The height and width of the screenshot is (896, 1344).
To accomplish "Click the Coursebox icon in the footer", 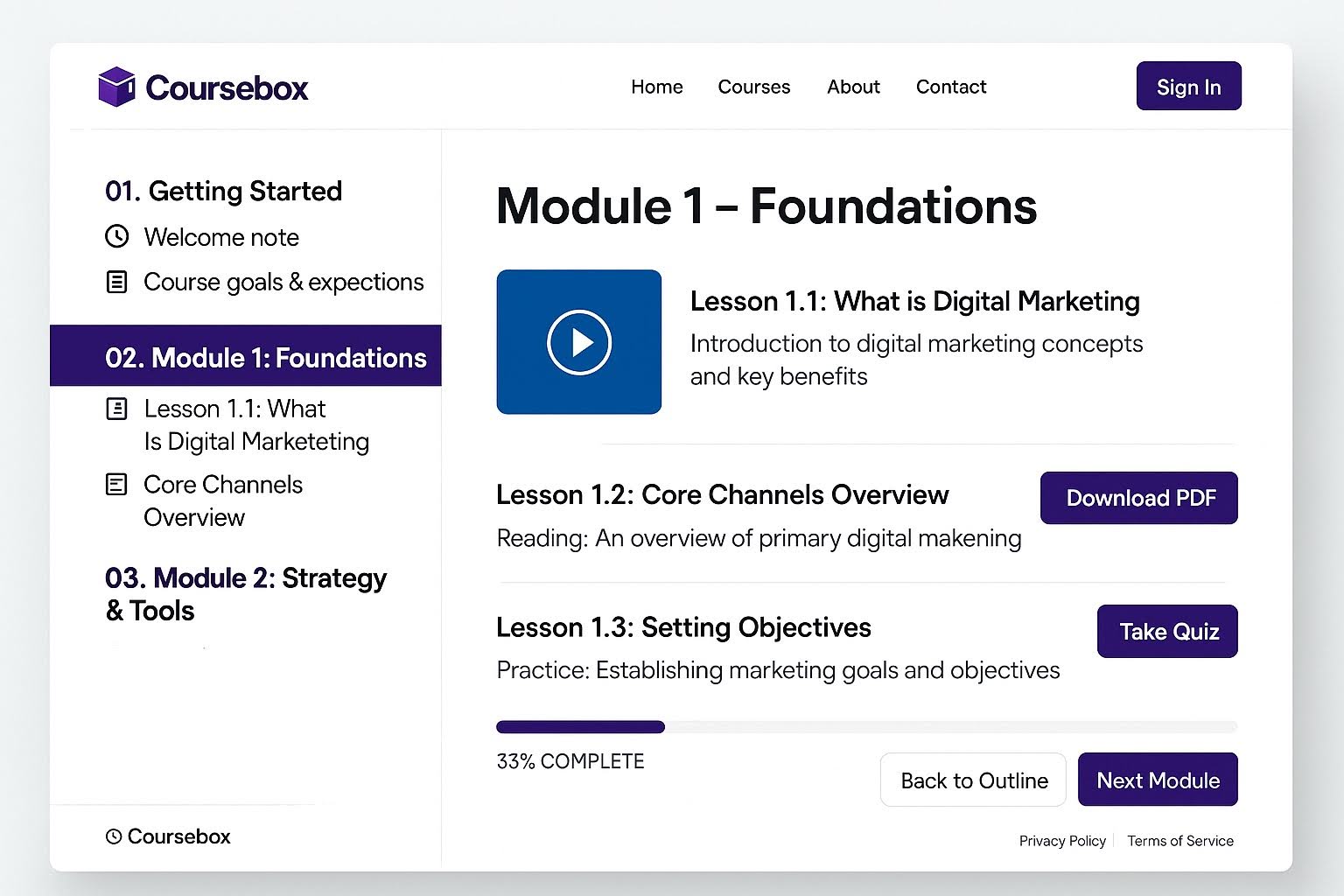I will tap(115, 836).
